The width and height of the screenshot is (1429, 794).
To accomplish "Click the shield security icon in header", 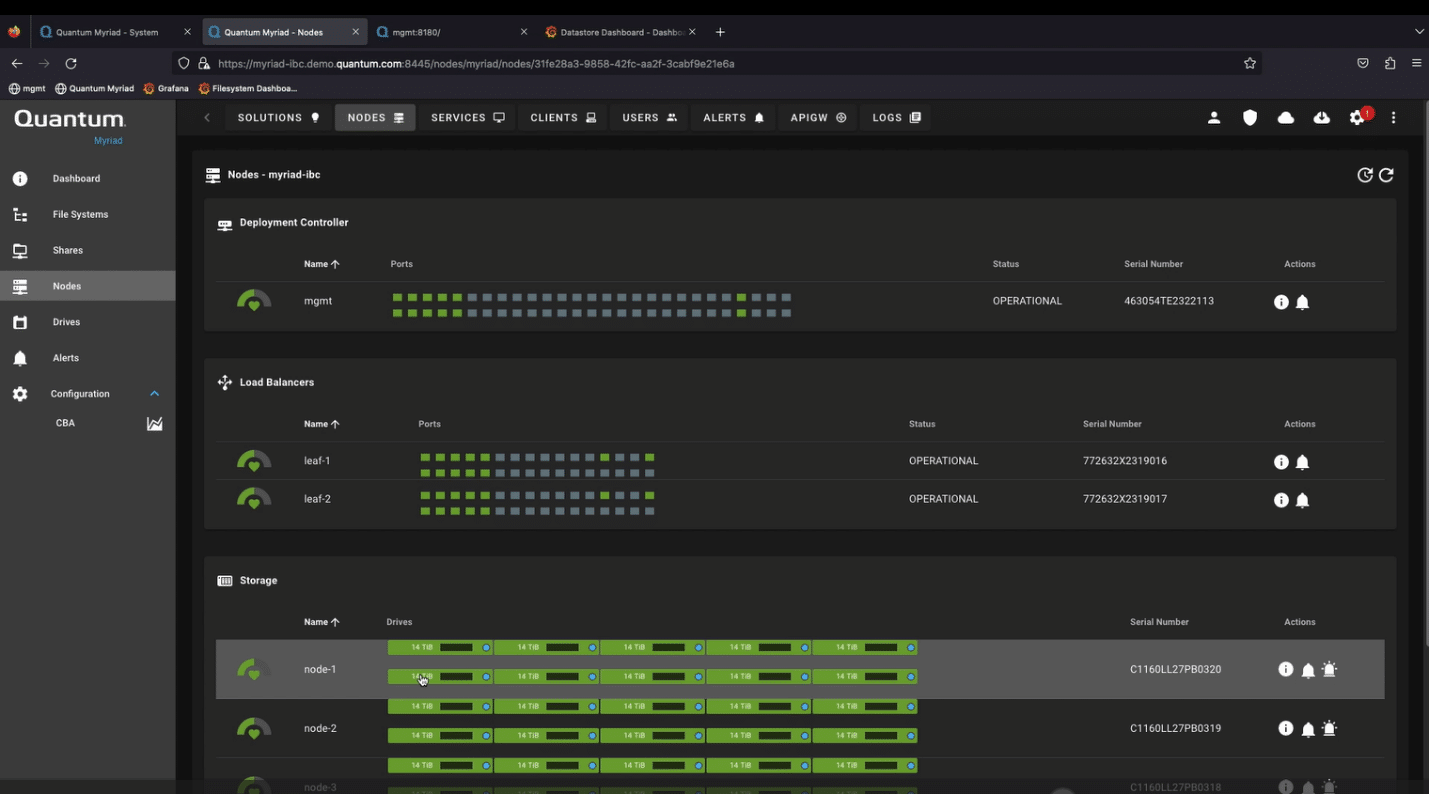I will [x=1250, y=118].
